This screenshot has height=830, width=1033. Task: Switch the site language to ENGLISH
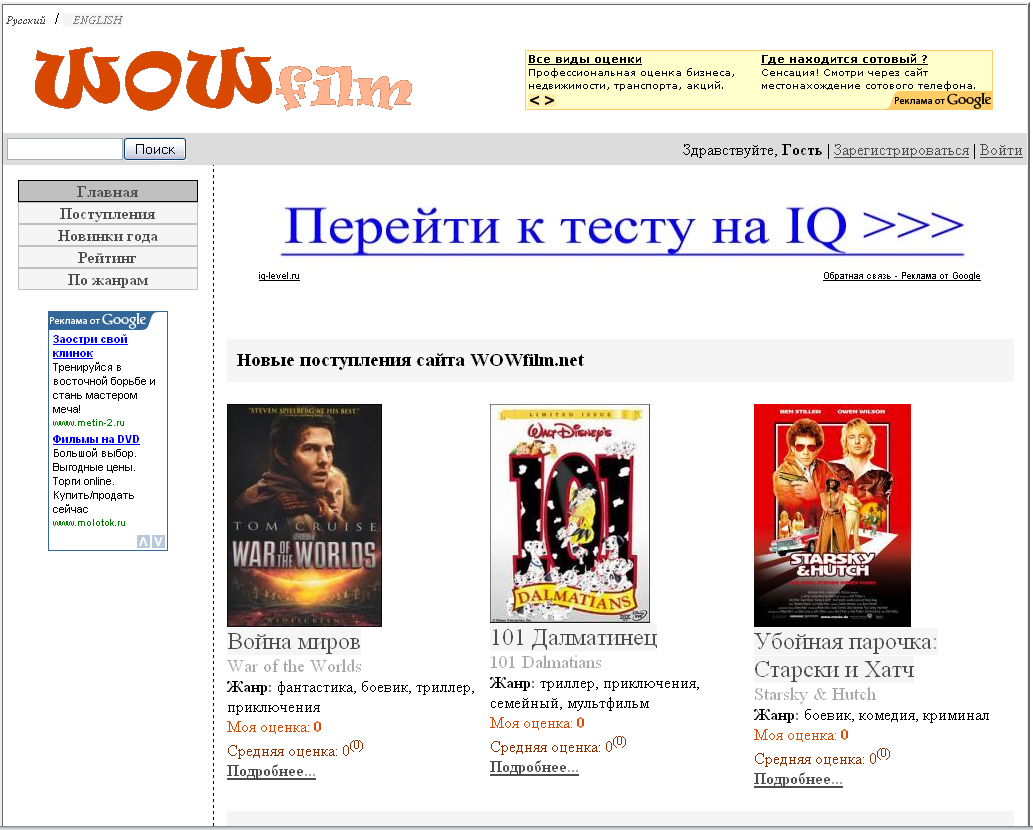click(96, 18)
